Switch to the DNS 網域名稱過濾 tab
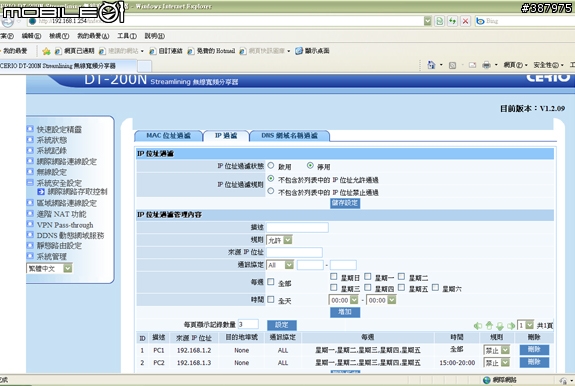575x386 pixels. pos(289,136)
